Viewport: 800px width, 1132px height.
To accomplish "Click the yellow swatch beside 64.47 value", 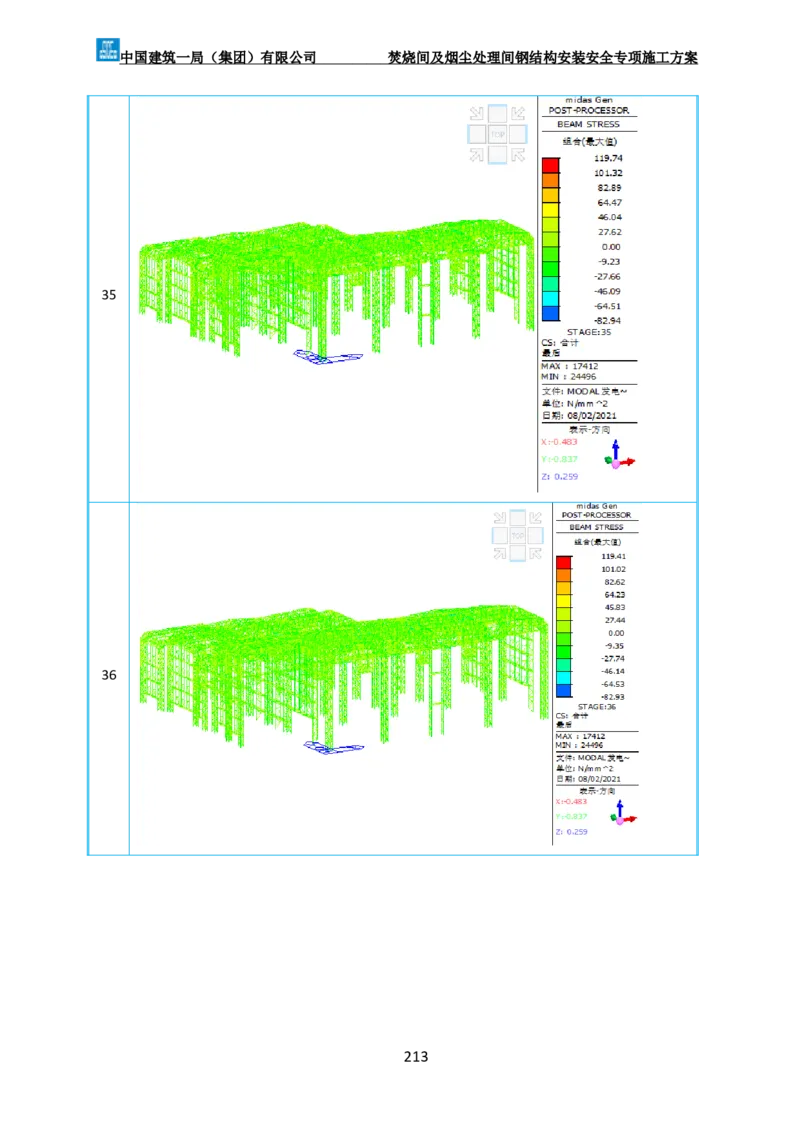I will click(552, 202).
